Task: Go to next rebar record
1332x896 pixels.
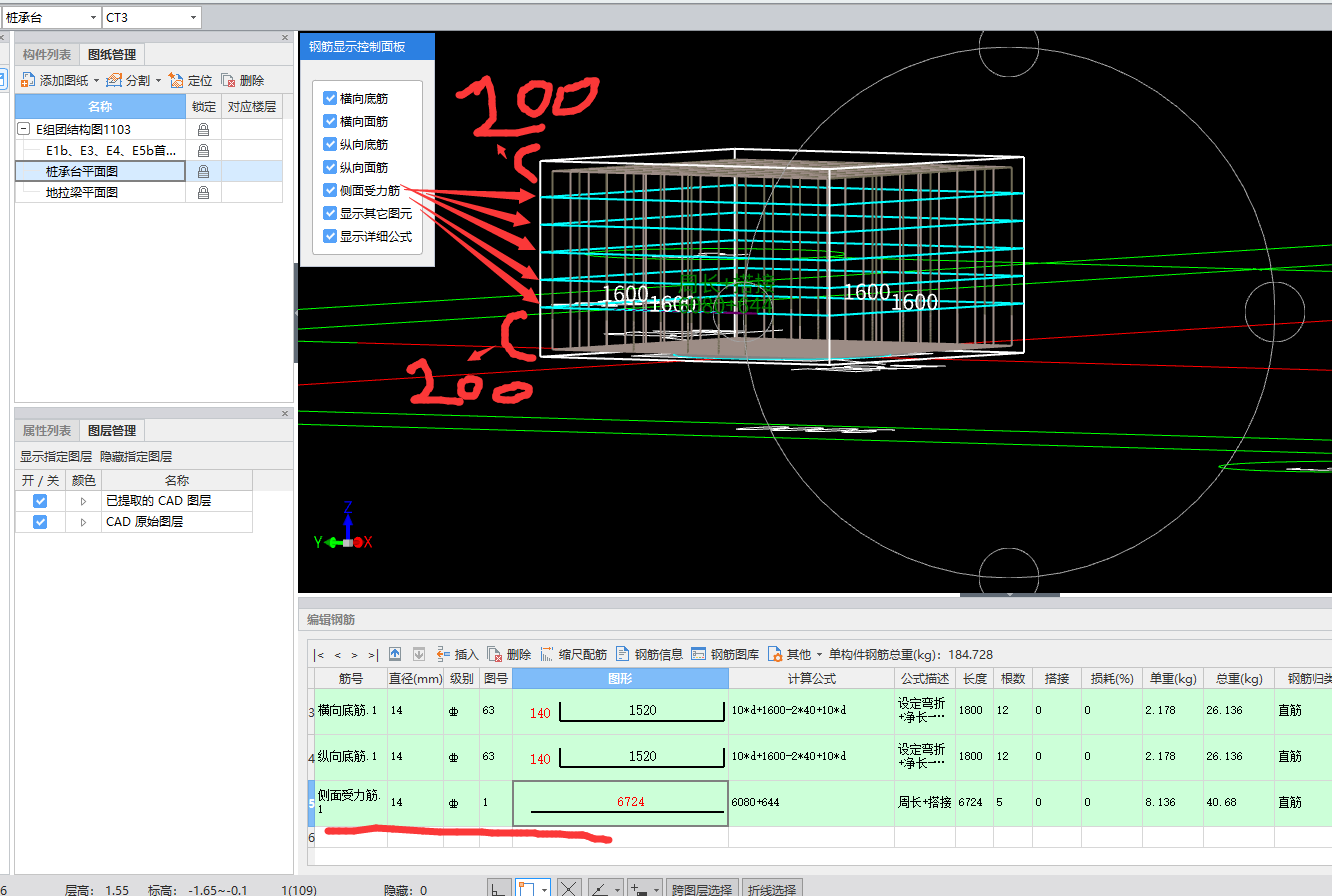Action: click(x=354, y=655)
